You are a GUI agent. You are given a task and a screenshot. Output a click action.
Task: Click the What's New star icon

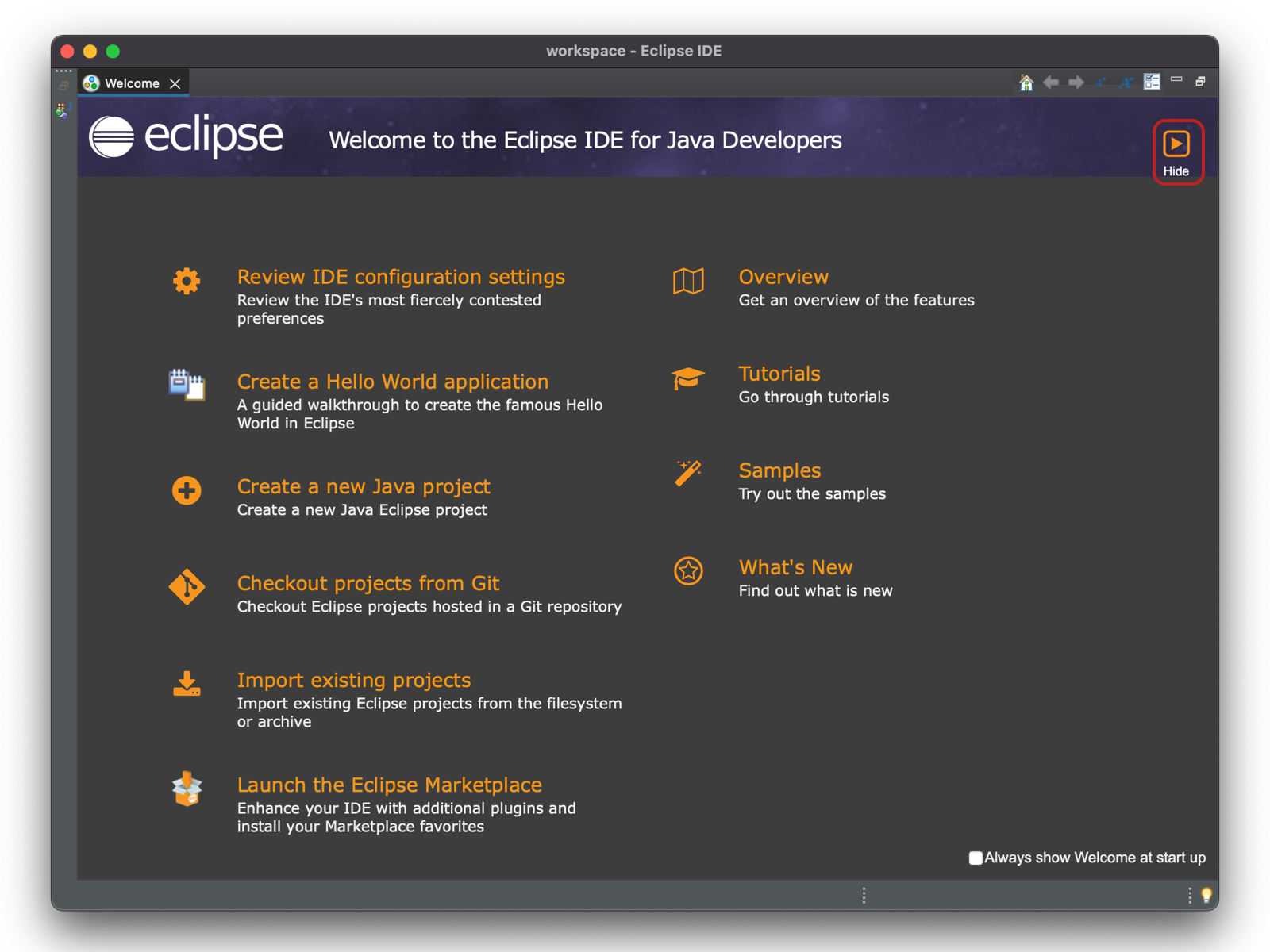click(688, 570)
